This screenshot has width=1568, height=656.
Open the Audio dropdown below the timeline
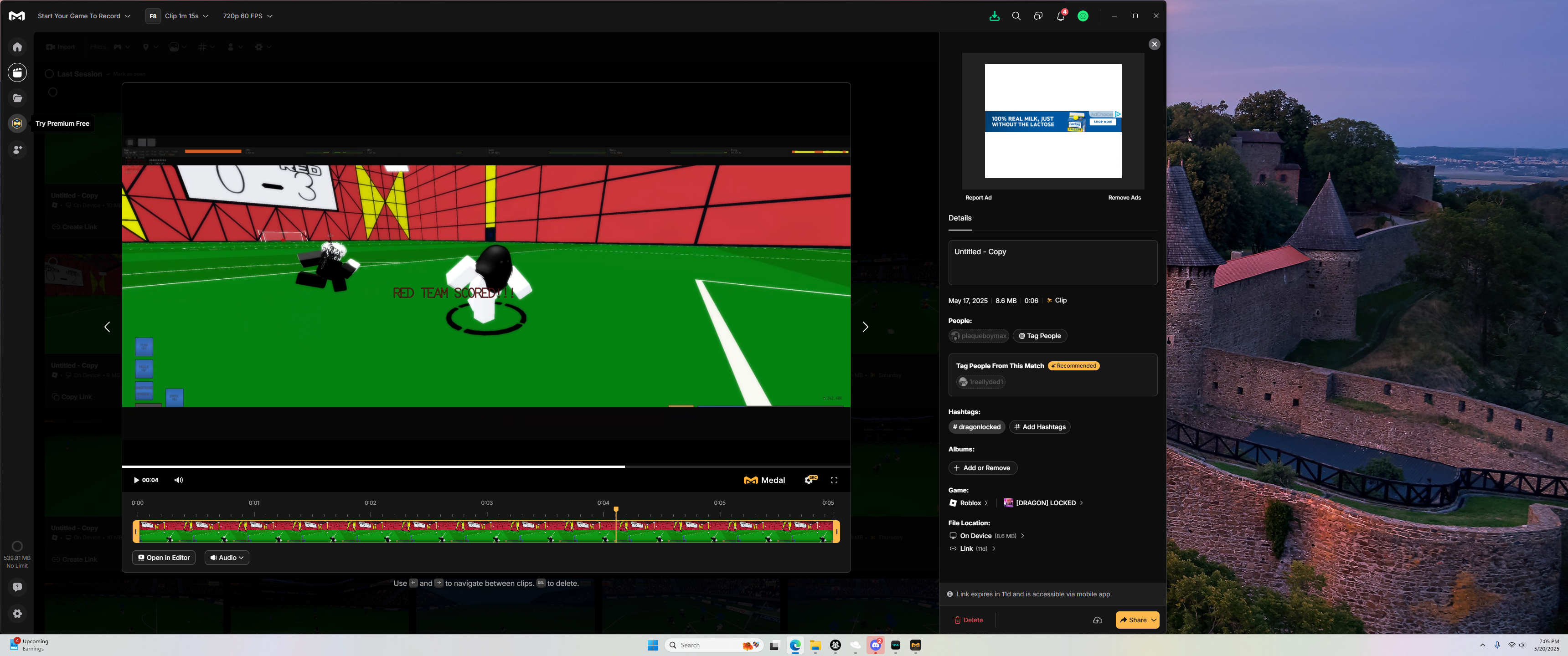click(227, 558)
